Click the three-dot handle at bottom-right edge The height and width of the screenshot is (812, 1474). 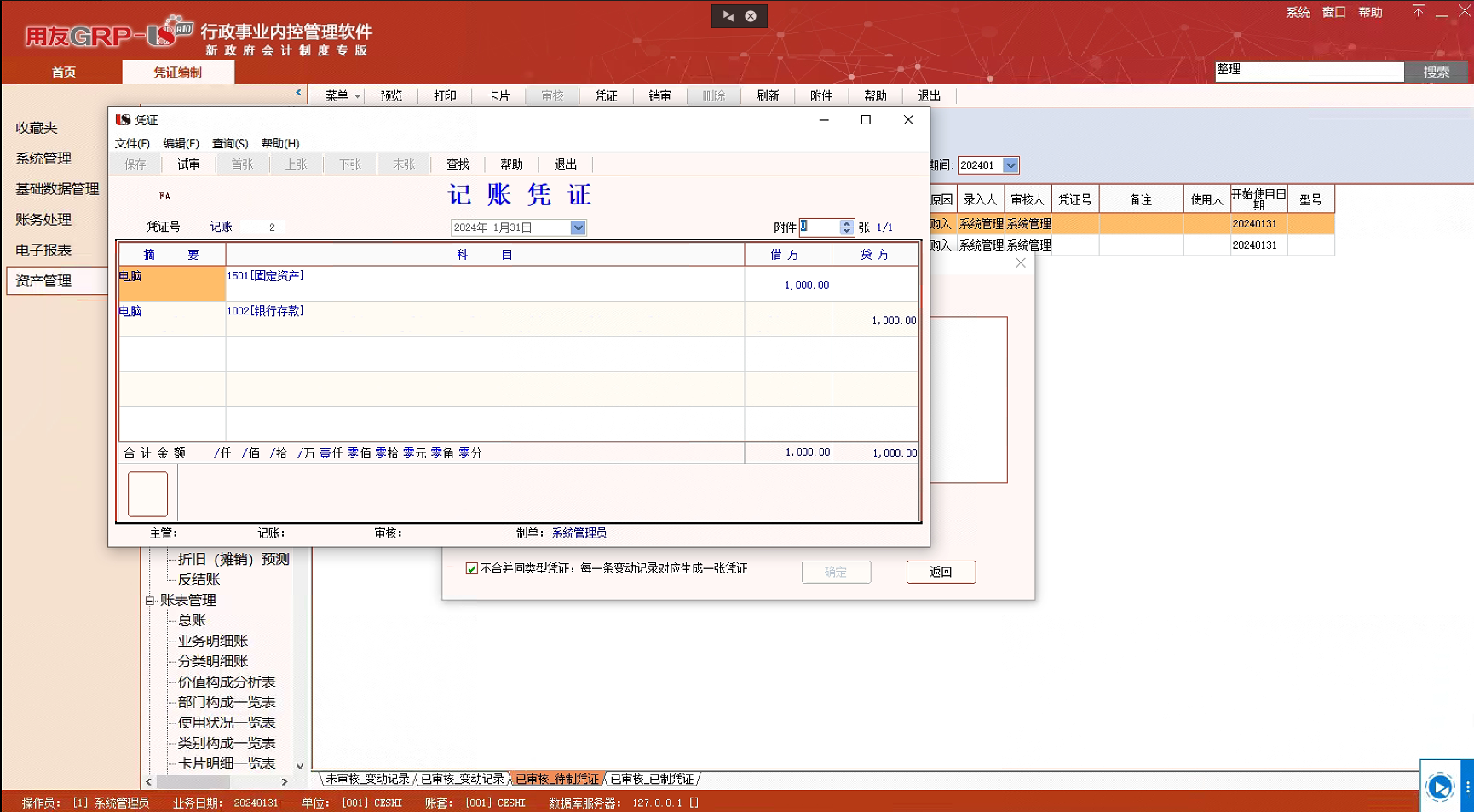1467,786
